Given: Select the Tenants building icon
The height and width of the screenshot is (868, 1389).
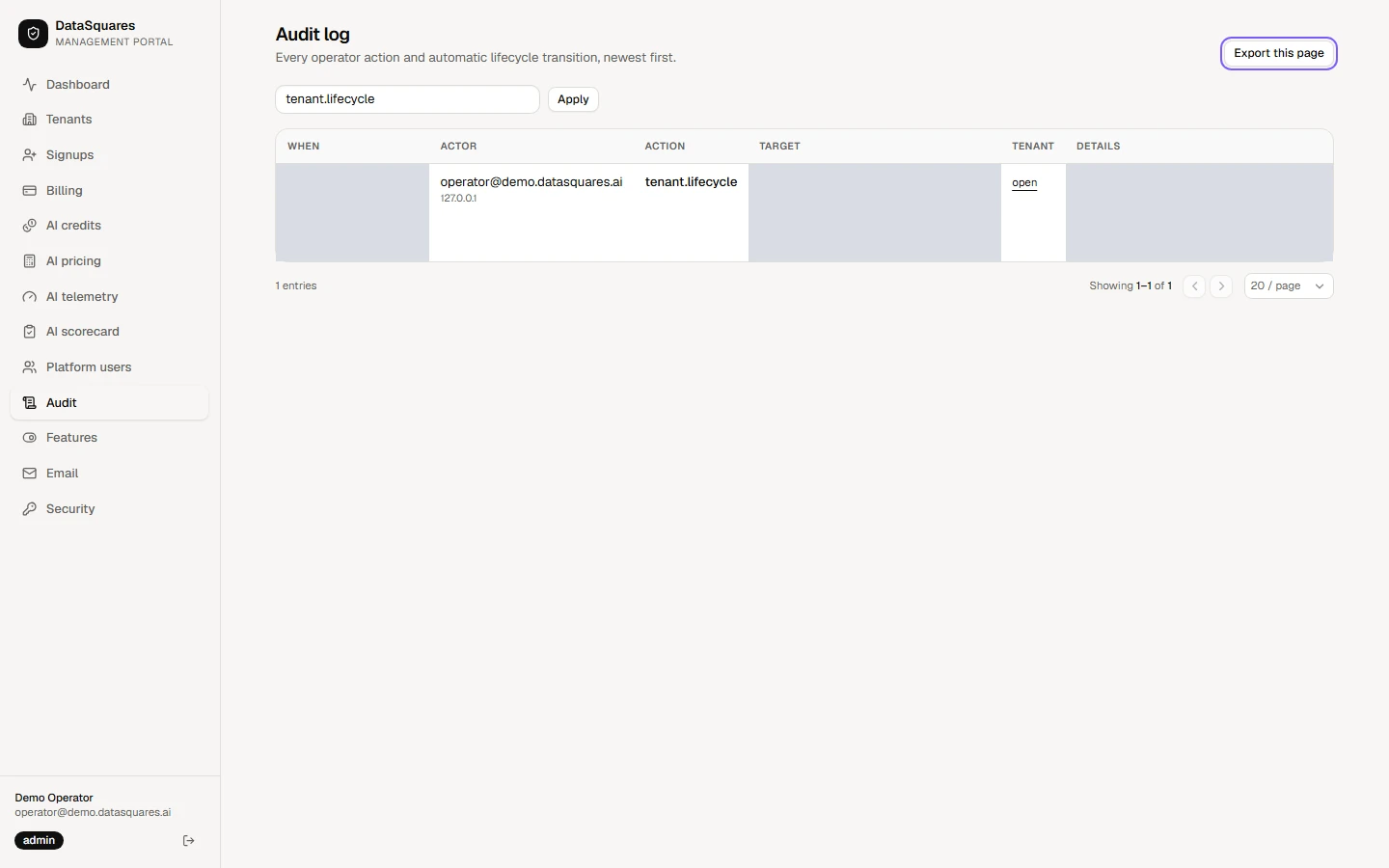Looking at the screenshot, I should coord(30,120).
